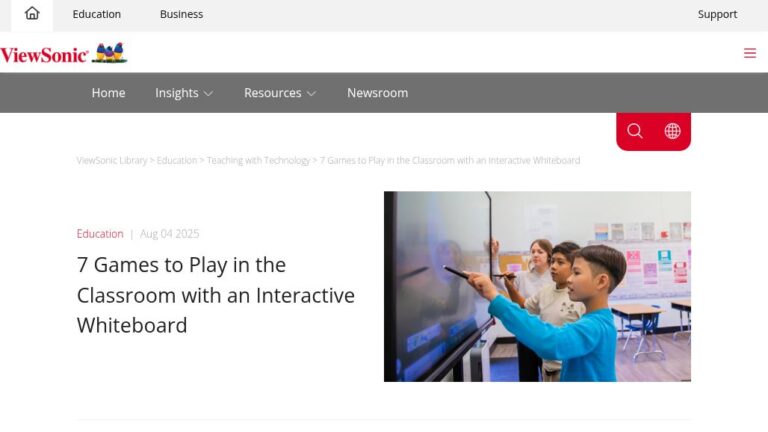Follow Teaching with Technology breadcrumb
This screenshot has width=768, height=432.
pyautogui.click(x=258, y=161)
